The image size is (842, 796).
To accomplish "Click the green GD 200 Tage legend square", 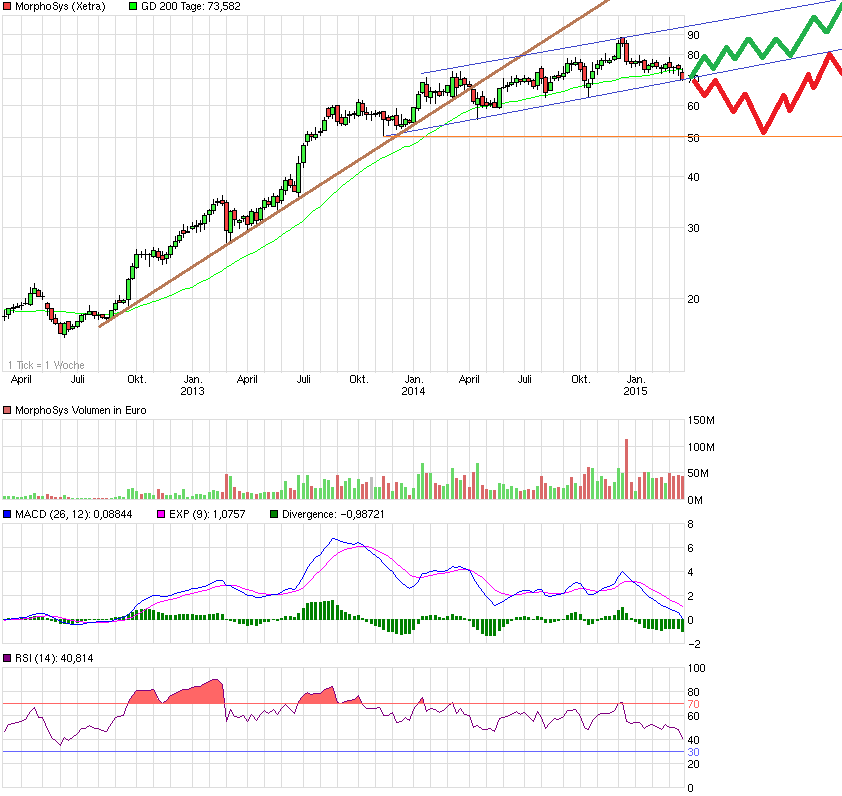I will [x=133, y=6].
